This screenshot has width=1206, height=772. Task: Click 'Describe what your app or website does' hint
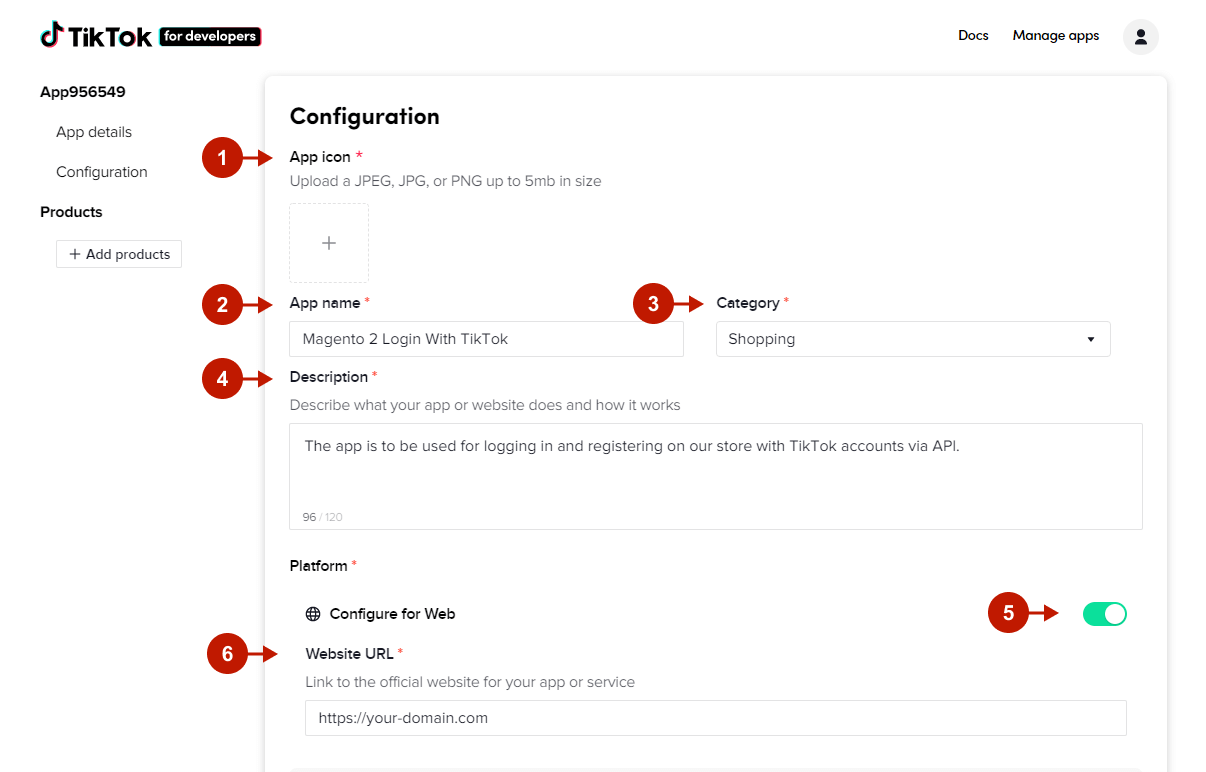click(485, 405)
